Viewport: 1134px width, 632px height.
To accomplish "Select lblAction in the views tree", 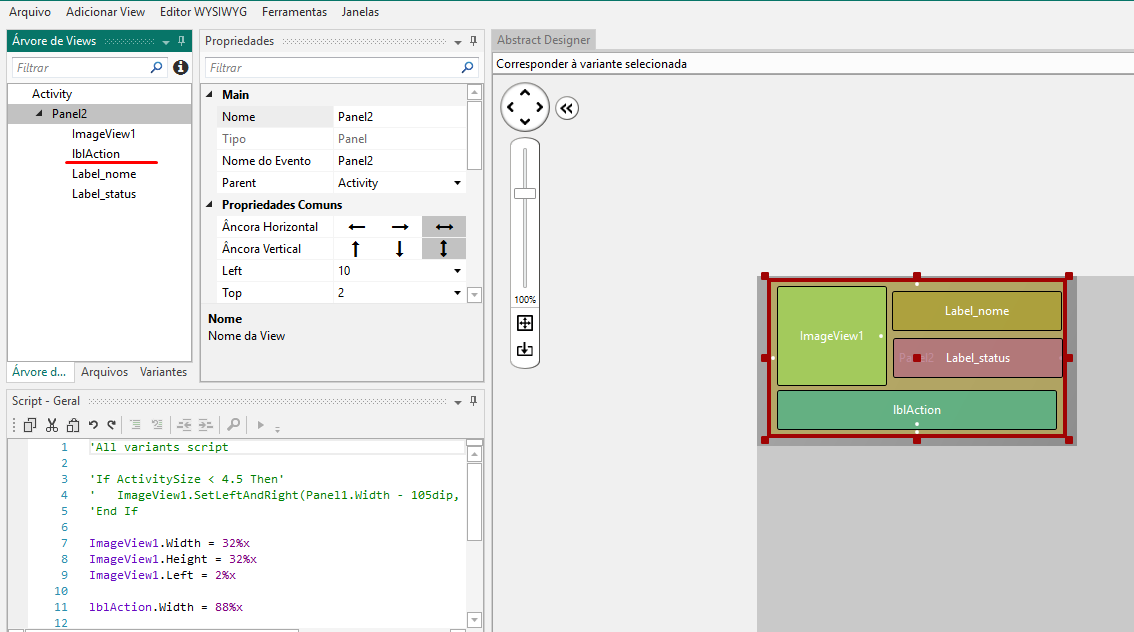I will pos(96,154).
